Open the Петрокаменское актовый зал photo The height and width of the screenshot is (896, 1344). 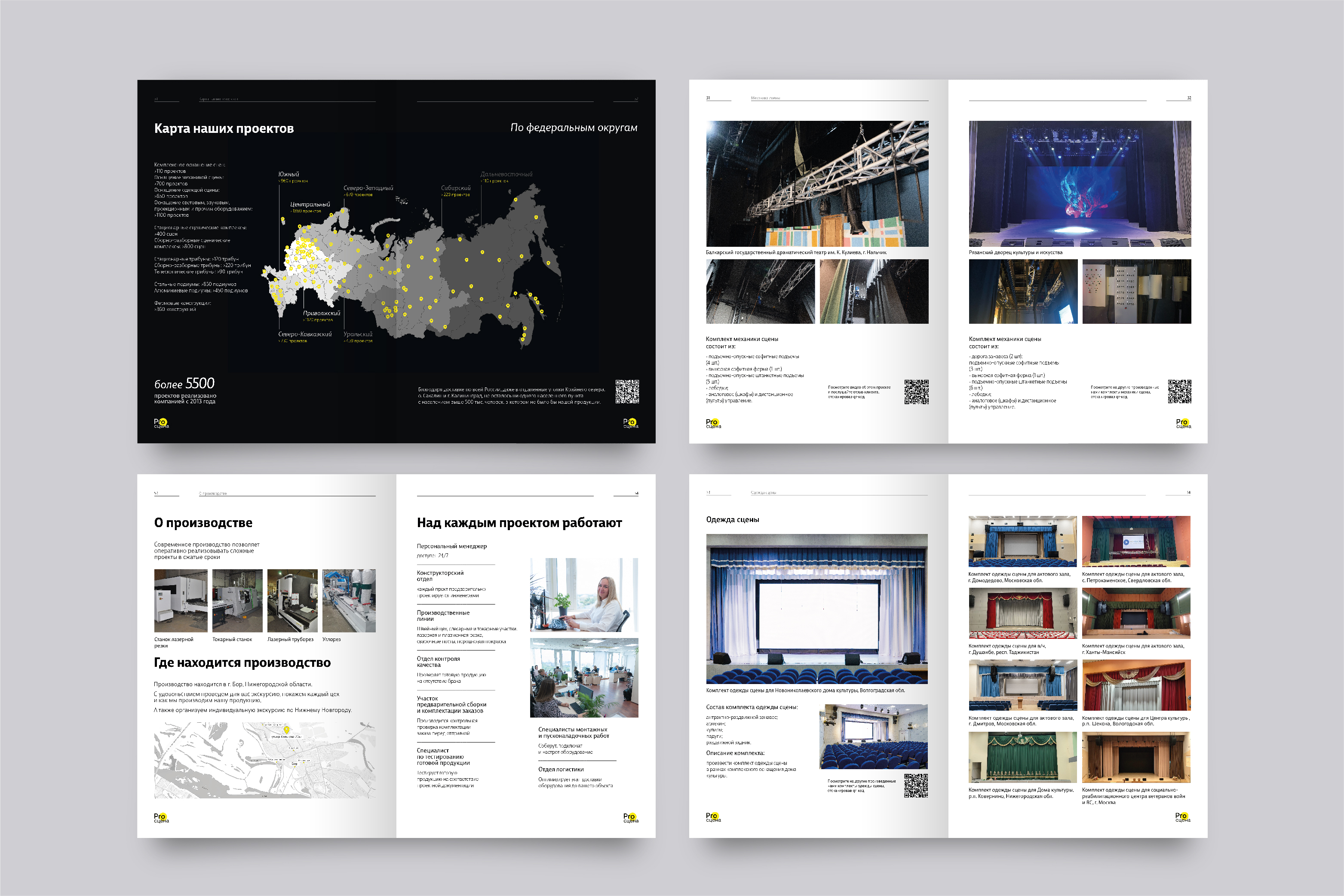(x=1136, y=541)
